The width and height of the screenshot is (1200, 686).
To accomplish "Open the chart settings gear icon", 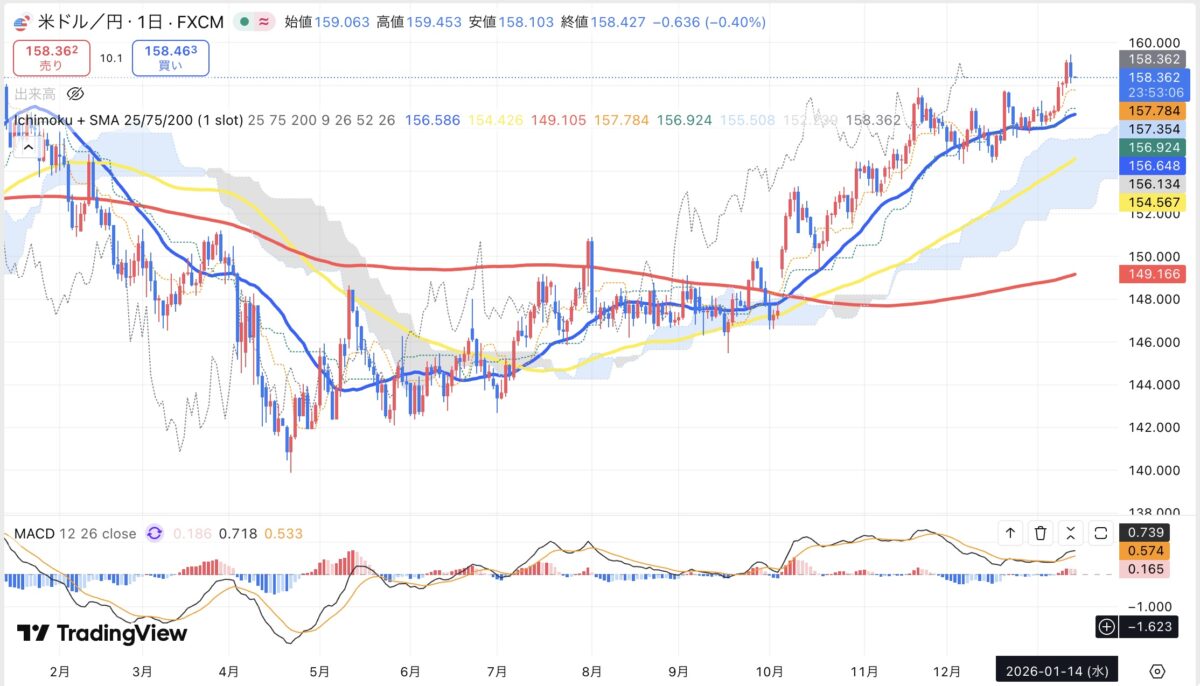I will (x=1158, y=670).
